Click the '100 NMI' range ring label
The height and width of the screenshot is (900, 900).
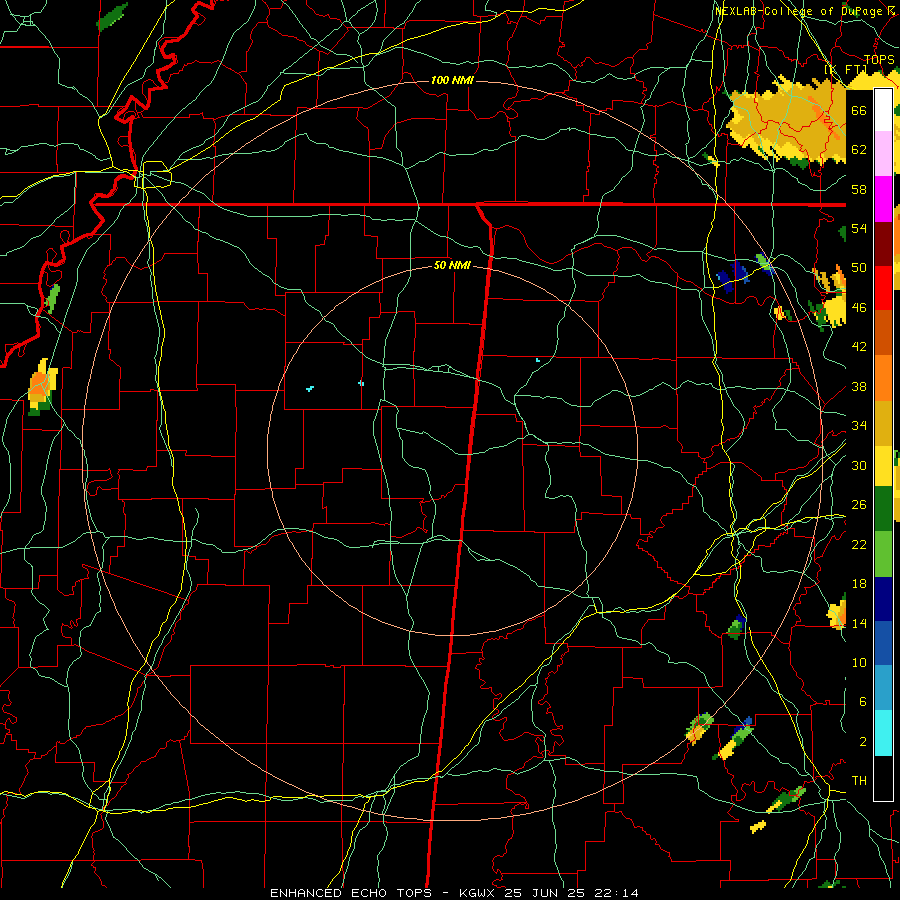(x=452, y=80)
